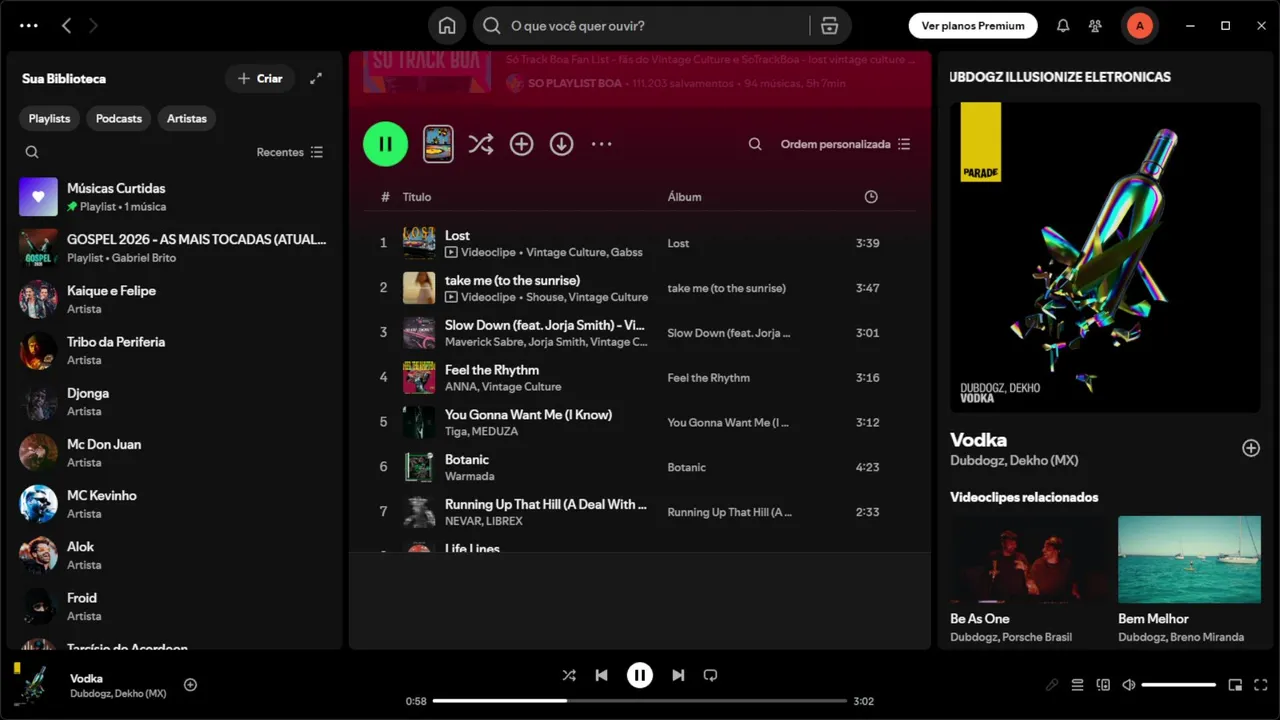Select track 'Feel the Rhythm'
This screenshot has width=1280, height=720.
(639, 377)
